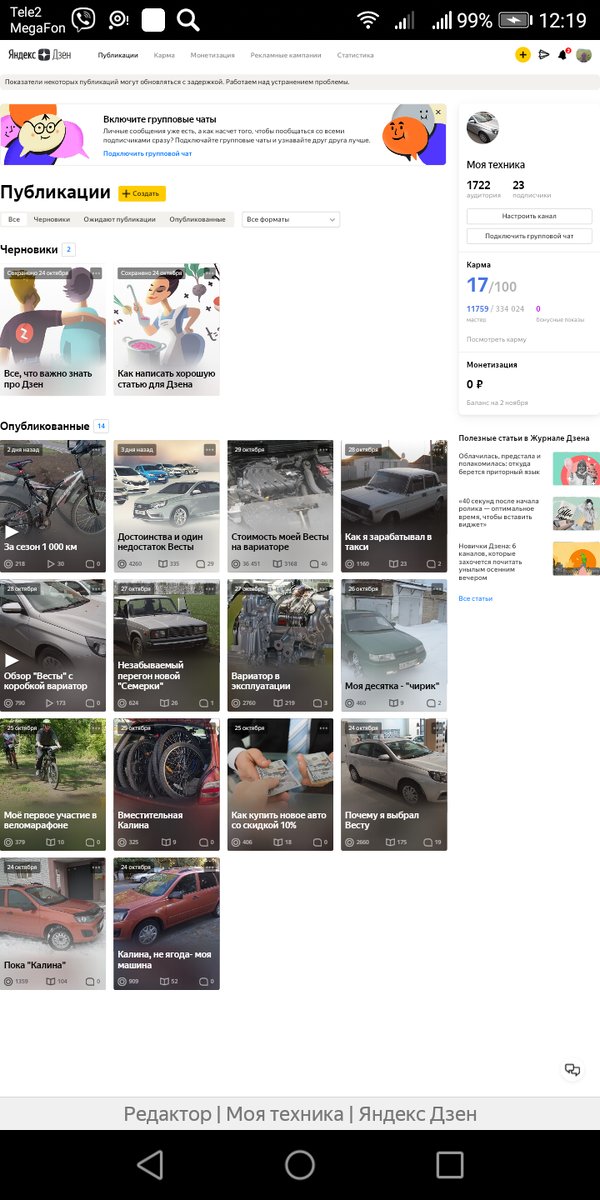600x1200 pixels.
Task: Open three-dots menu on 'Вариатор в эксплуатации' card
Action: (x=324, y=589)
